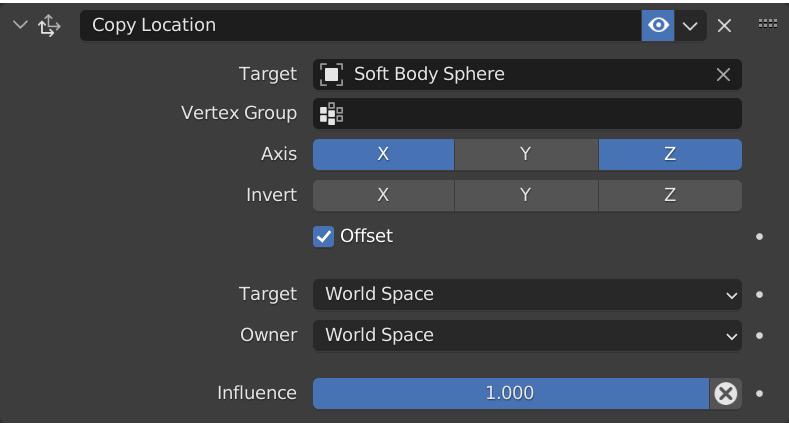Grab the drag handle dots in header
Screen dimensions: 789x427
[767, 23]
